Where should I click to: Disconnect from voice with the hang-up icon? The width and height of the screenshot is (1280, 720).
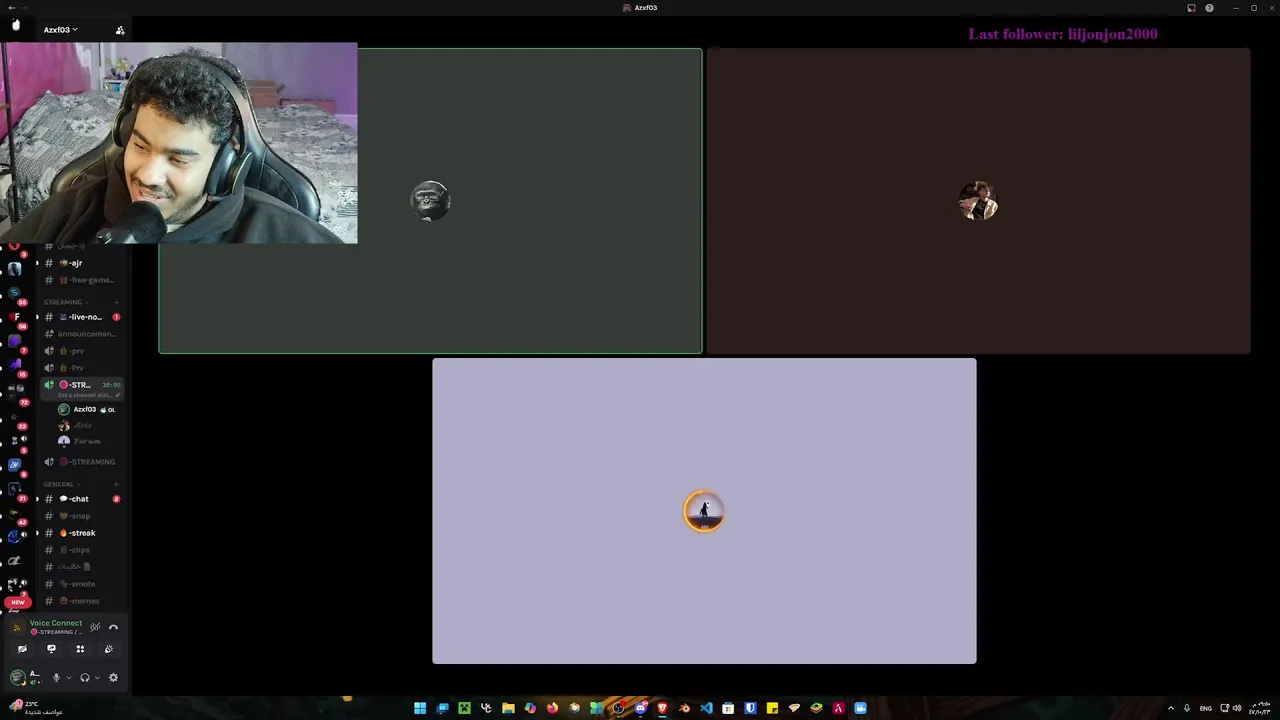tap(113, 627)
